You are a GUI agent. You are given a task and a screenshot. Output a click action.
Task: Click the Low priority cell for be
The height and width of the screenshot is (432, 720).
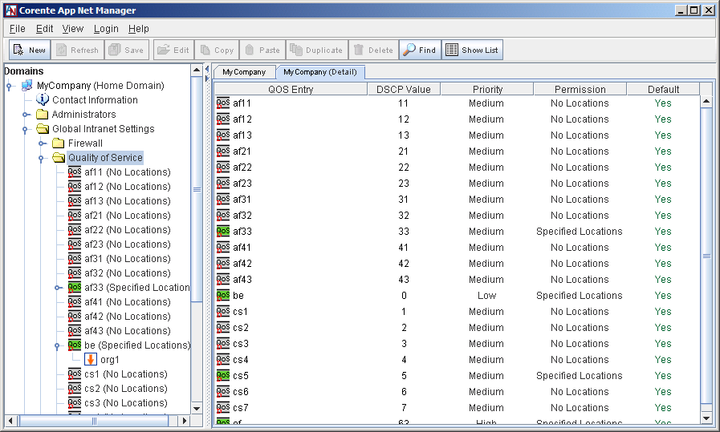point(486,296)
